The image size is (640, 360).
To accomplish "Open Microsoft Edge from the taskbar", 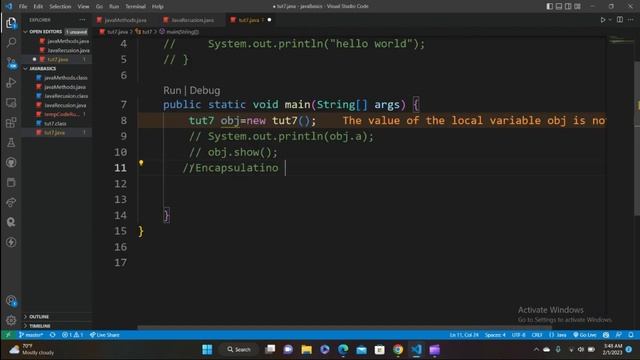I will pyautogui.click(x=343, y=349).
